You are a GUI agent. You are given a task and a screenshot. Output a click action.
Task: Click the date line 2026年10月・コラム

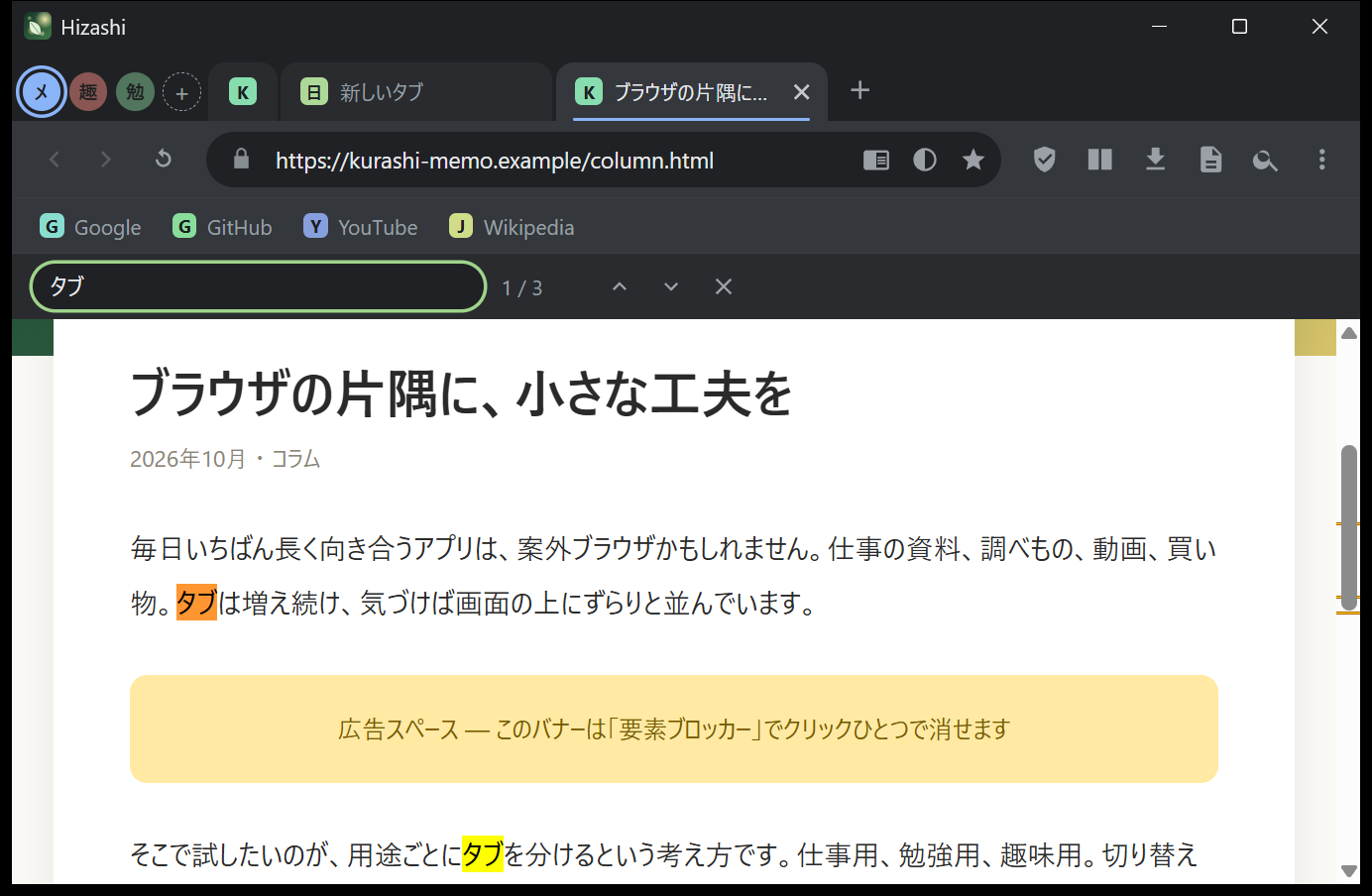pyautogui.click(x=225, y=459)
